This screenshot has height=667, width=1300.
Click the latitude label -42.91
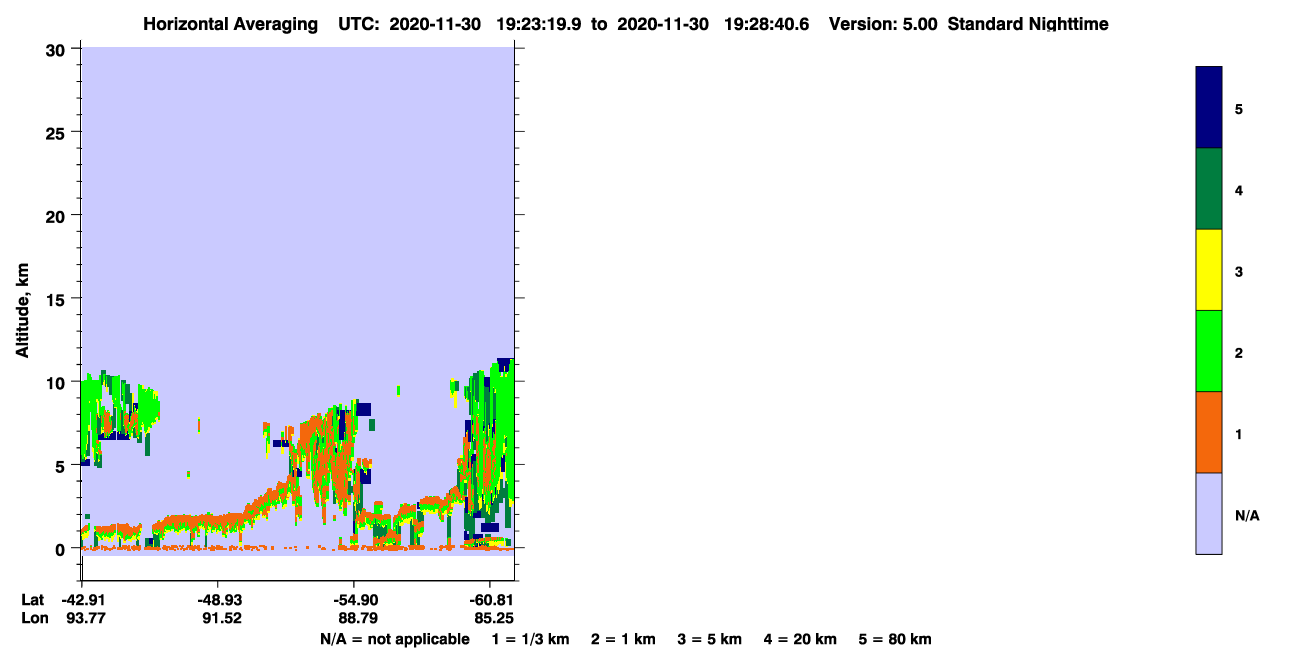click(82, 599)
